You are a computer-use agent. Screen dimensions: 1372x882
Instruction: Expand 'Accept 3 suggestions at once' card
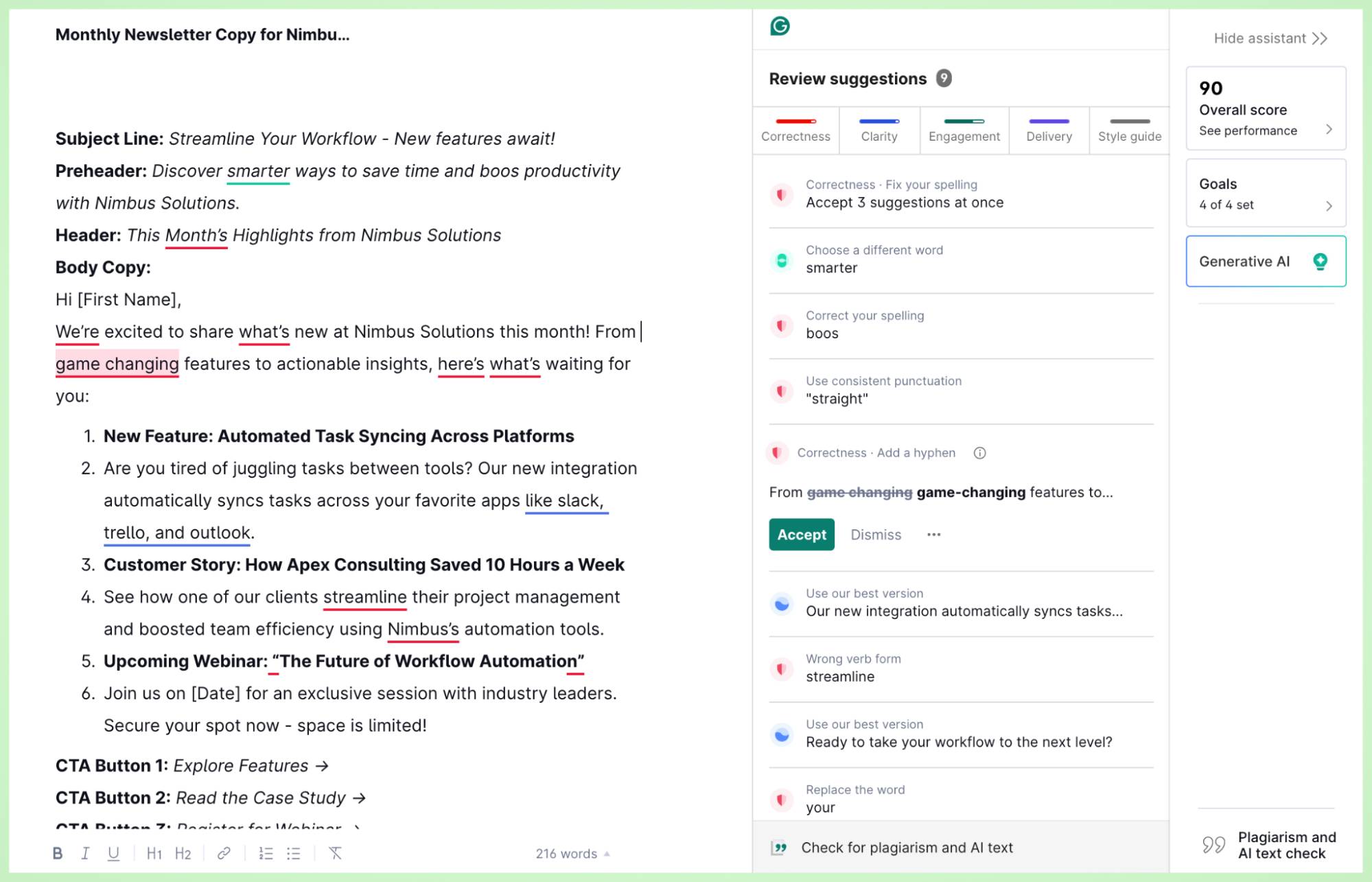(x=961, y=195)
